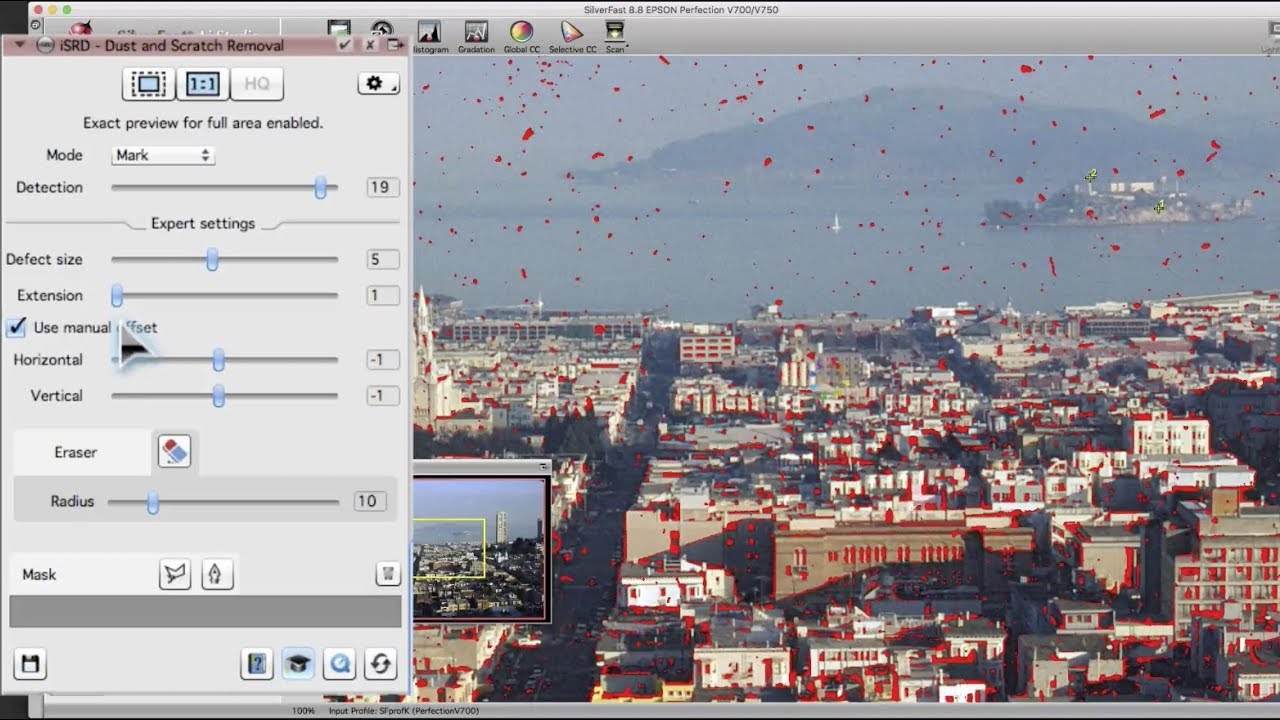1280x720 pixels.
Task: Select the Eraser tool icon
Action: (174, 452)
